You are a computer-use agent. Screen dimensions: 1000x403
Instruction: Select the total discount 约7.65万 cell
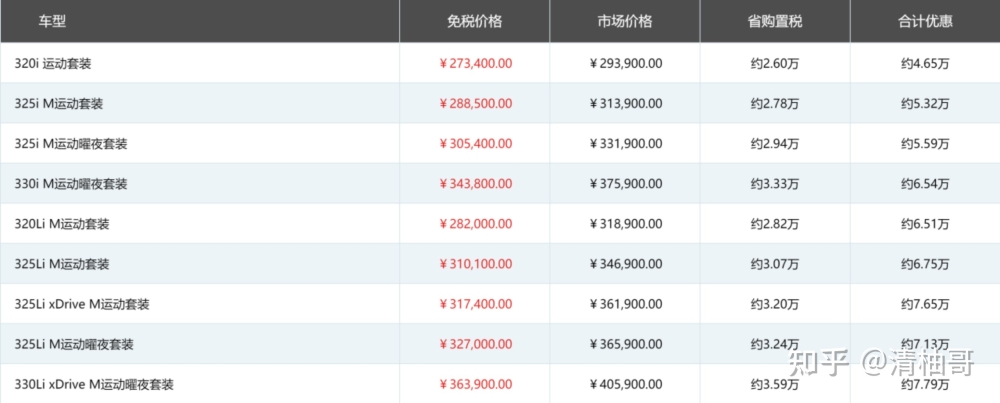tap(925, 305)
